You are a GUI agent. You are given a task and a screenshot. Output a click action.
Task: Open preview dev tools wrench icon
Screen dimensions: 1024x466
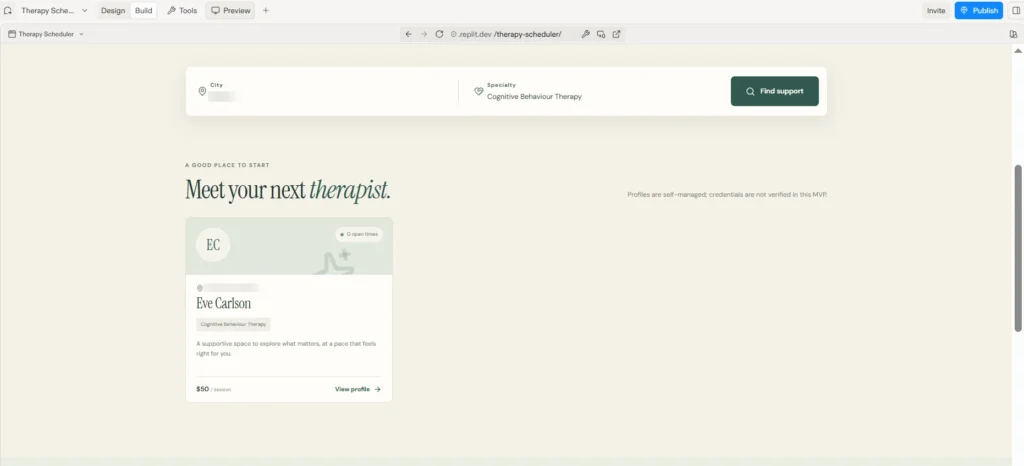(586, 34)
